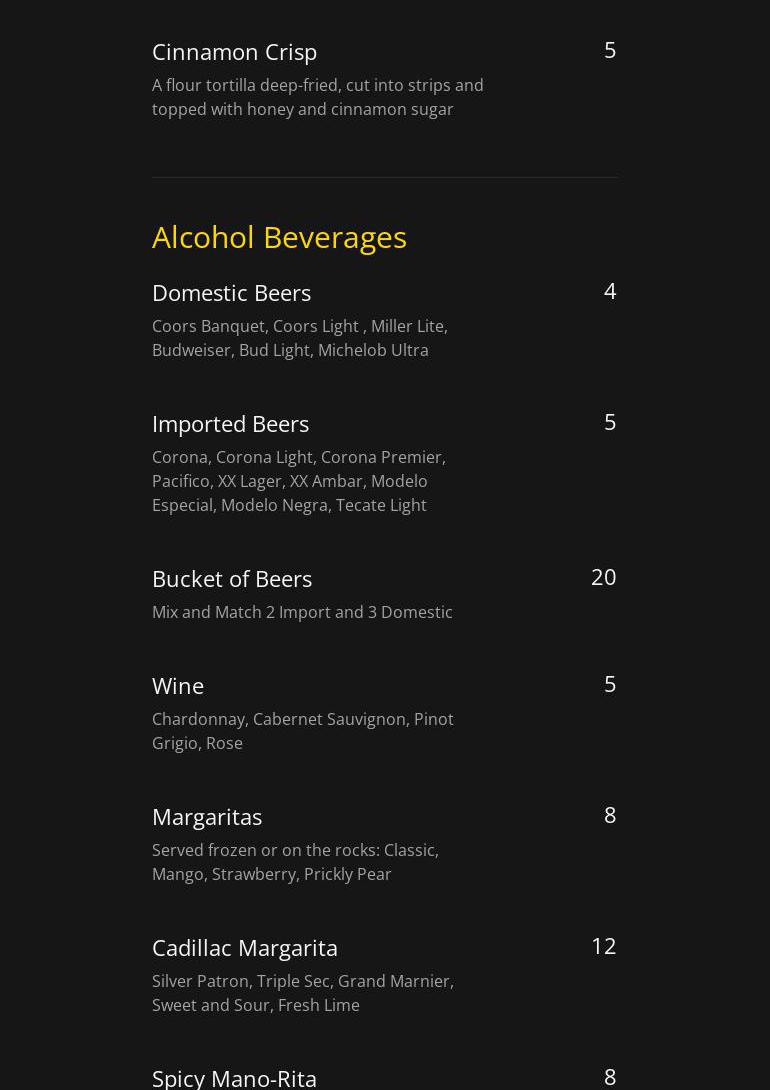Select the Spicy Mano-Rita item title
Viewport: 770px width, 1090px height.
pyautogui.click(x=234, y=1077)
